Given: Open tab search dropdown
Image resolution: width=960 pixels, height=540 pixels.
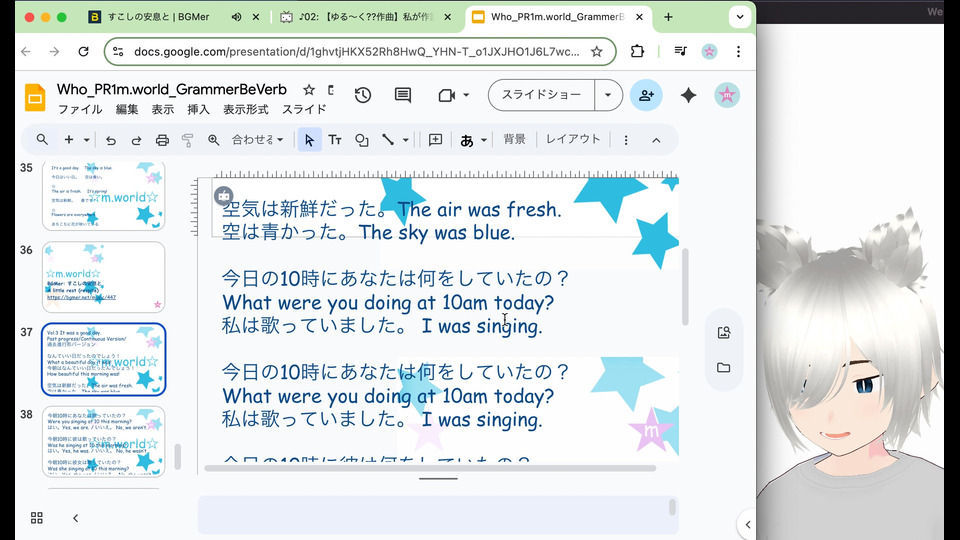Looking at the screenshot, I should (x=740, y=17).
